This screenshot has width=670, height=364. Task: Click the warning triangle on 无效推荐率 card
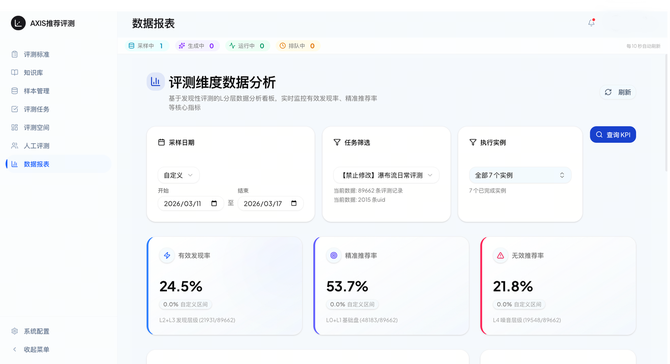[x=500, y=255]
